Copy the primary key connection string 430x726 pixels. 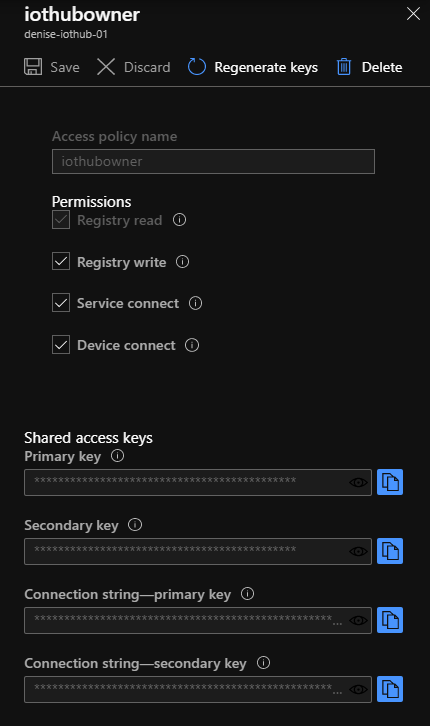tap(390, 620)
